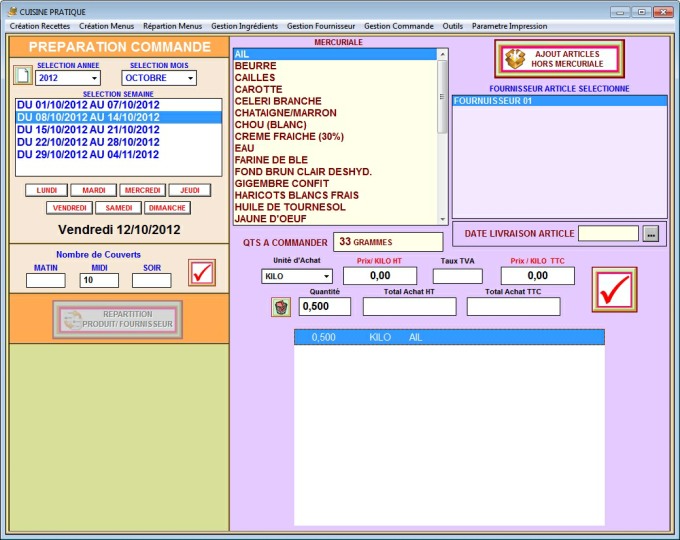Click the trash icon next to Quantité
This screenshot has height=540, width=680.
tap(281, 307)
